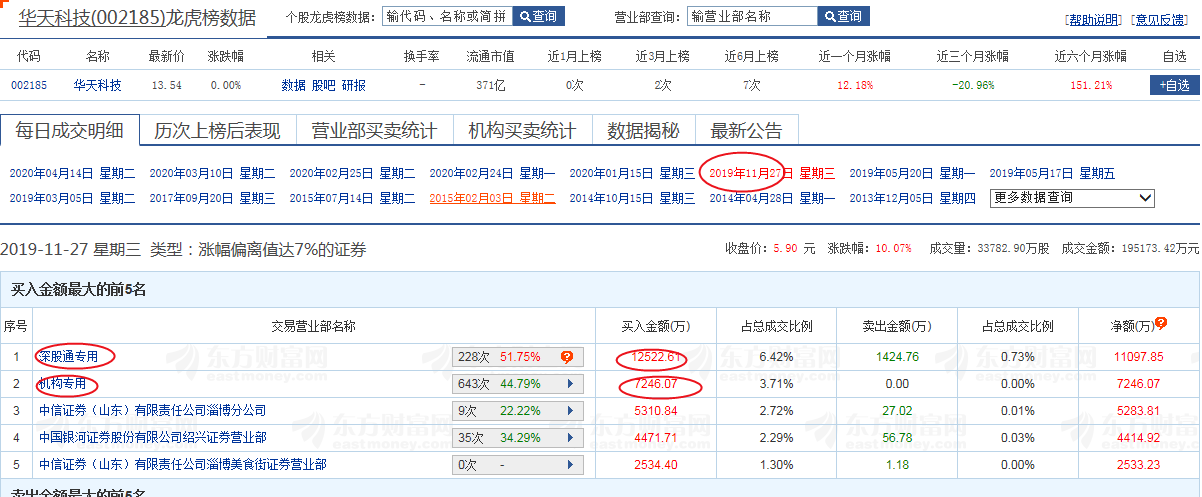Image resolution: width=1202 pixels, height=497 pixels.
Task: Open the 股吧 related link
Action: click(x=323, y=85)
